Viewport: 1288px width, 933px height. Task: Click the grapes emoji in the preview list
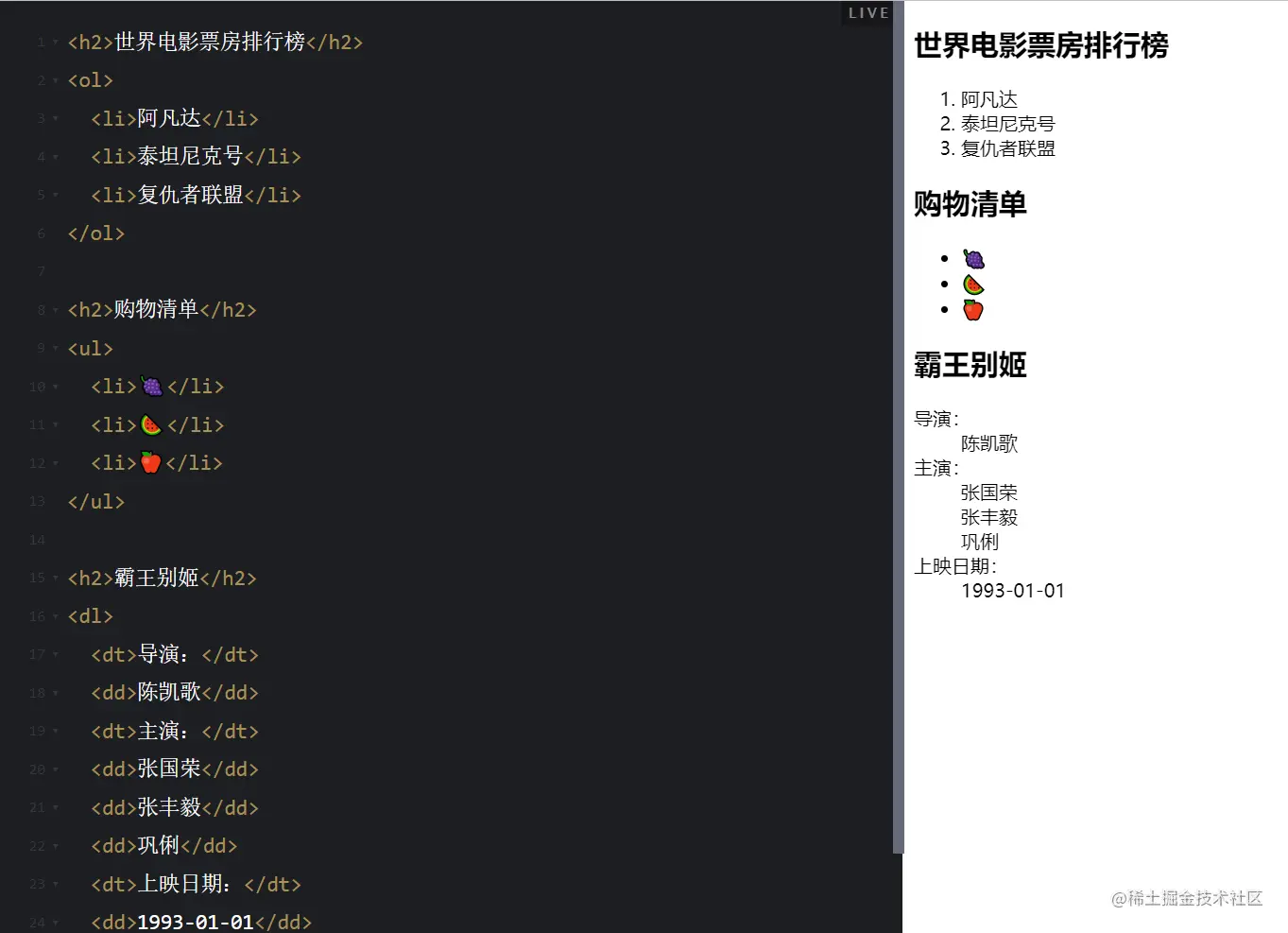[973, 259]
